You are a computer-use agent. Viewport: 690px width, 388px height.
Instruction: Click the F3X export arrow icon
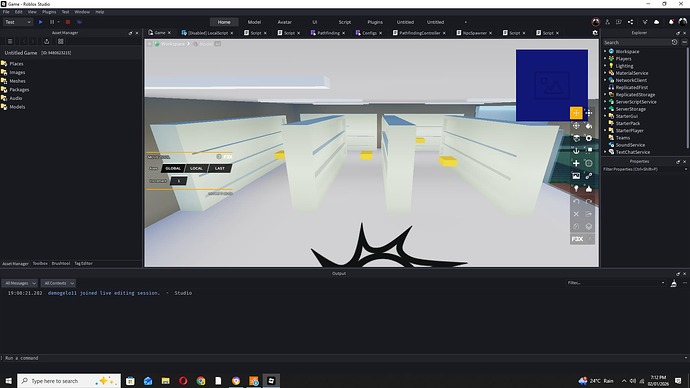[589, 214]
